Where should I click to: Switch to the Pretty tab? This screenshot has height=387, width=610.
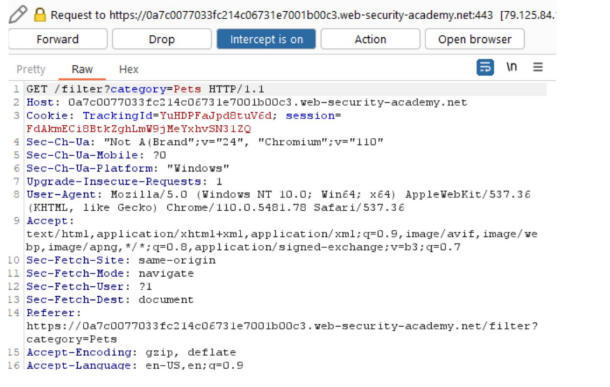(31, 69)
